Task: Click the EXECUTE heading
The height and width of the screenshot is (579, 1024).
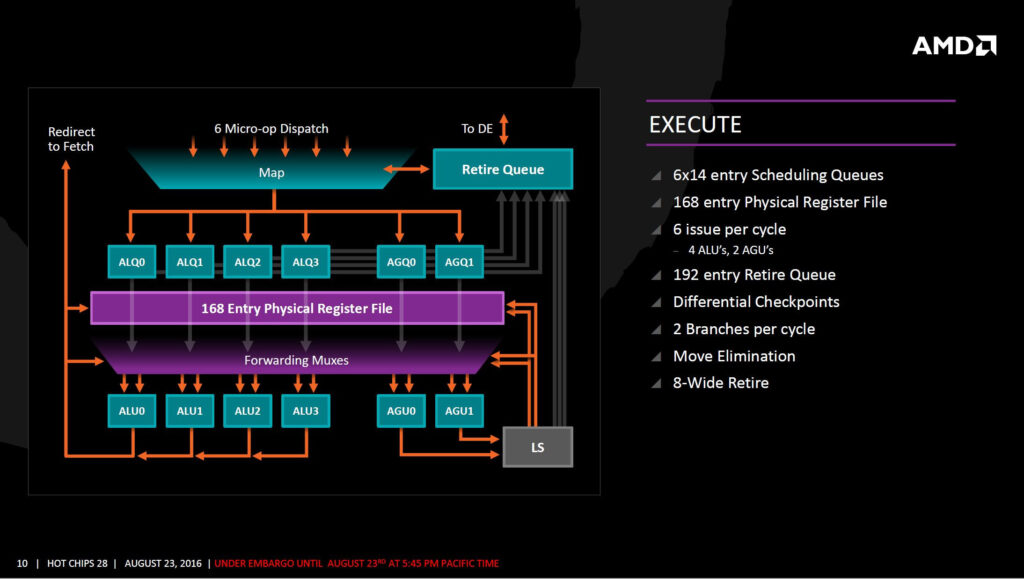Action: click(695, 124)
